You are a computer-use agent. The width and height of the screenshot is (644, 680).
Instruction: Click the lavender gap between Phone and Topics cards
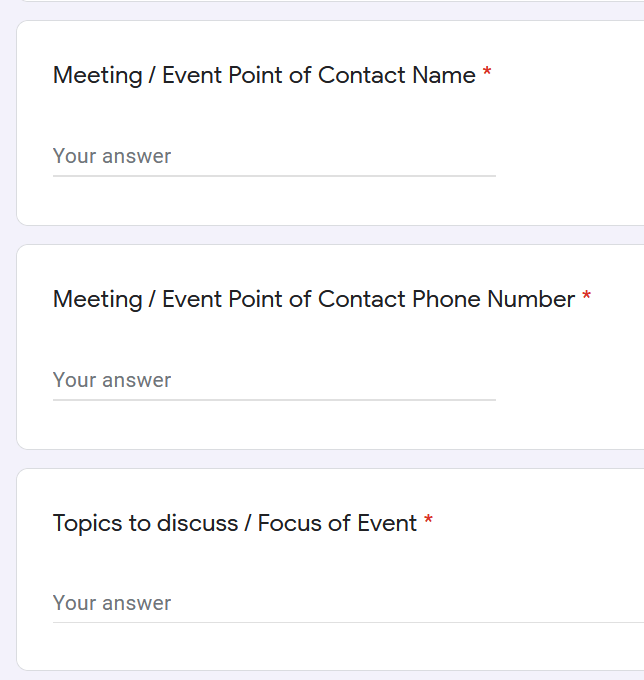[x=330, y=459]
